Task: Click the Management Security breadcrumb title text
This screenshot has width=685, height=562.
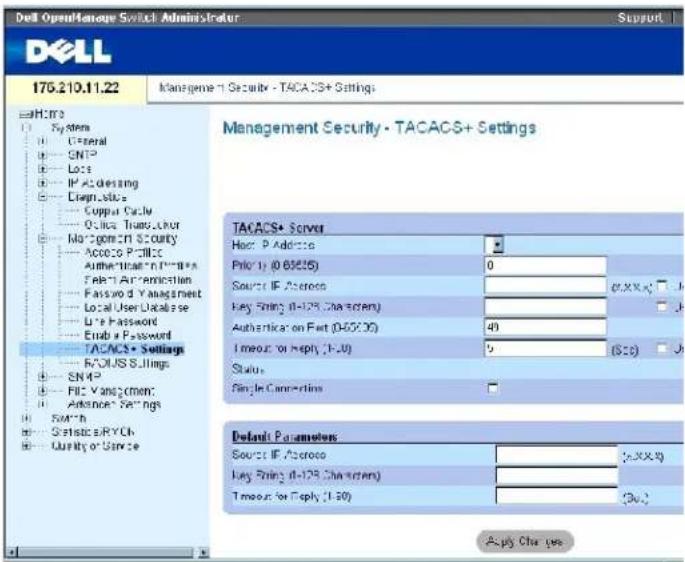Action: click(x=267, y=88)
